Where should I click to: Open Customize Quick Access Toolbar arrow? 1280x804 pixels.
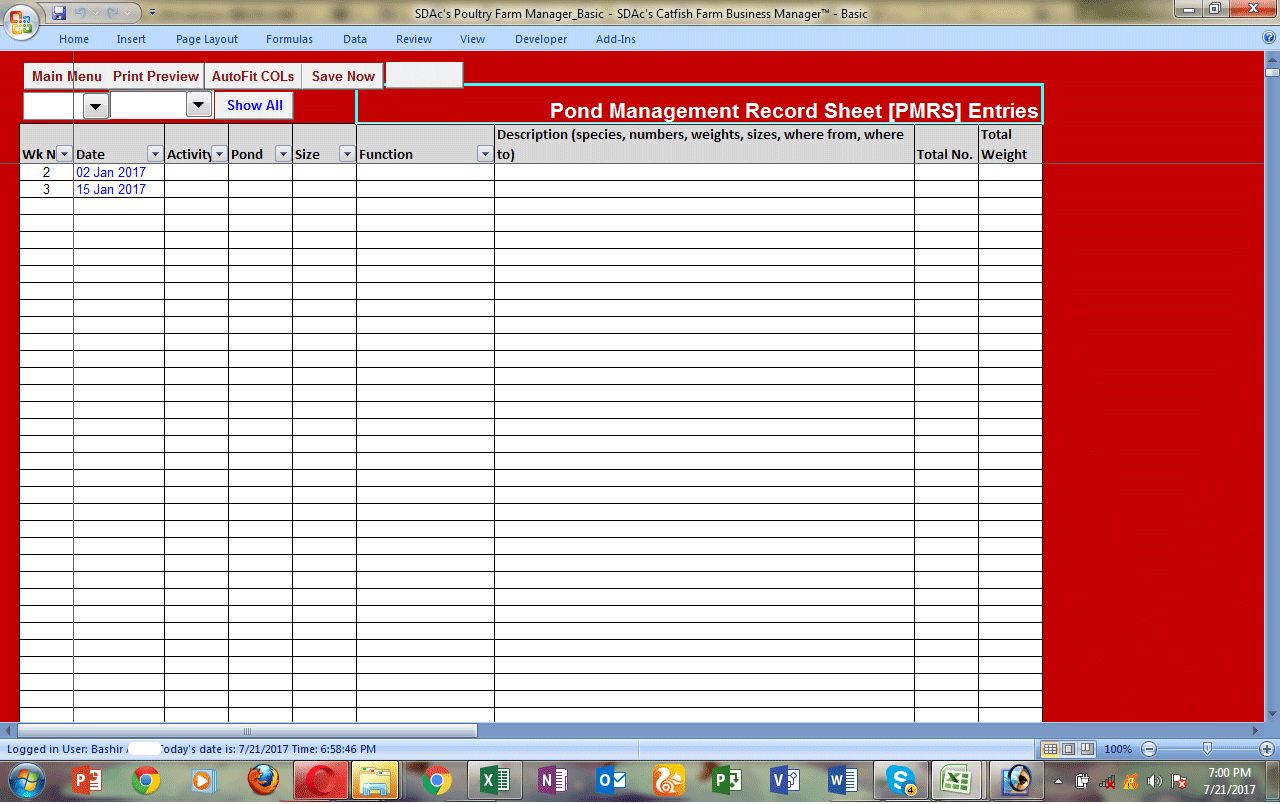(152, 13)
